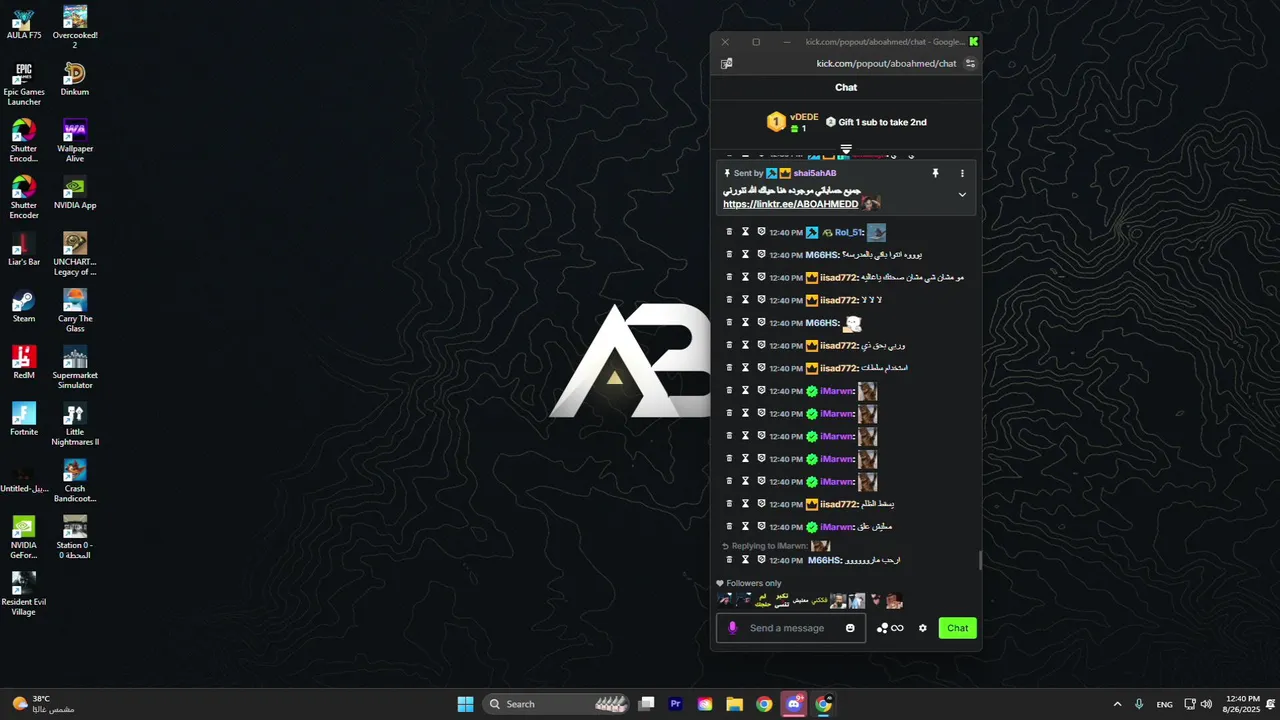Select Little Nightmares II desktop icon
Image resolution: width=1280 pixels, height=720 pixels.
click(75, 425)
